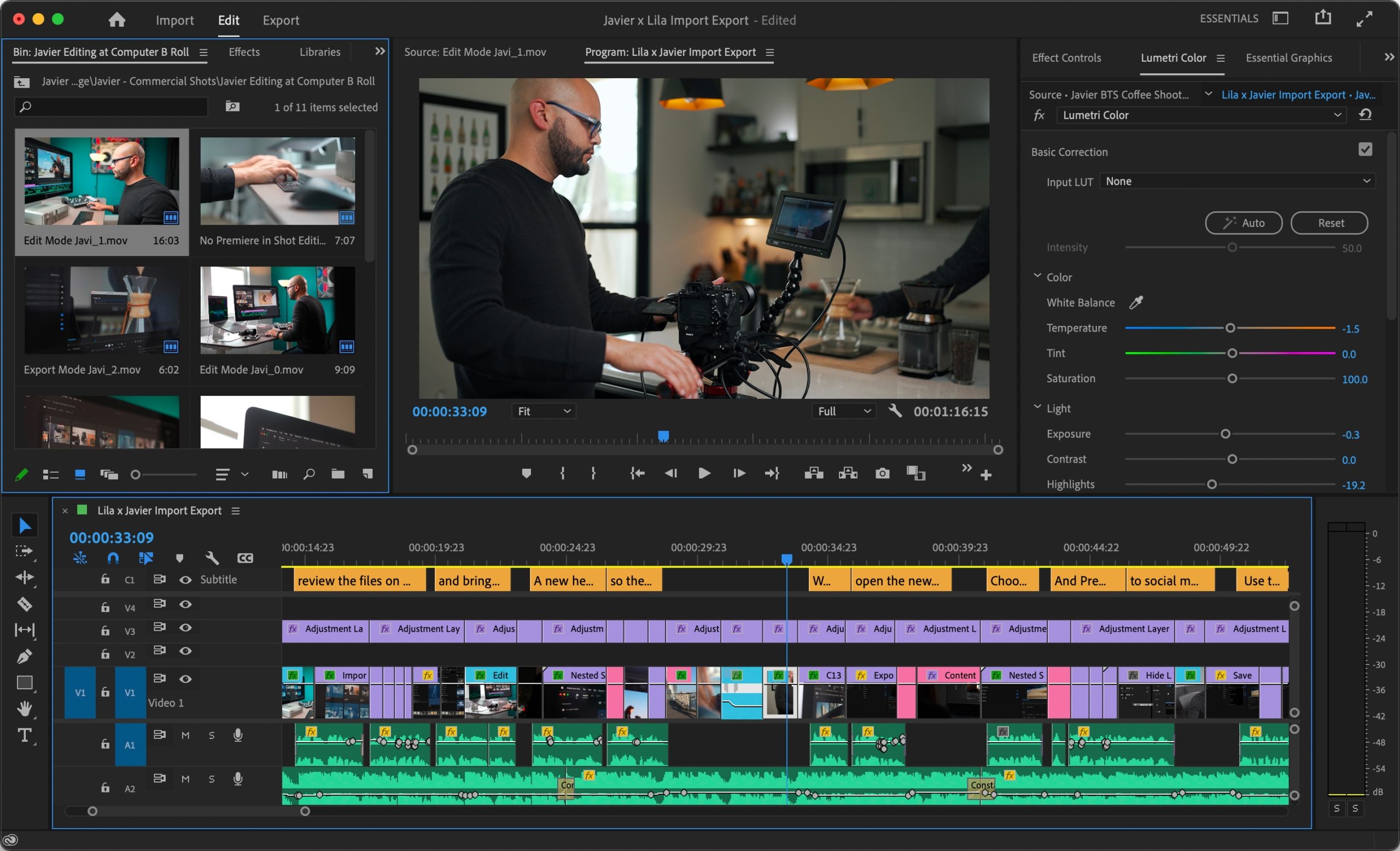The image size is (1400, 851).
Task: Switch to the Effect Controls tab
Action: pyautogui.click(x=1067, y=58)
